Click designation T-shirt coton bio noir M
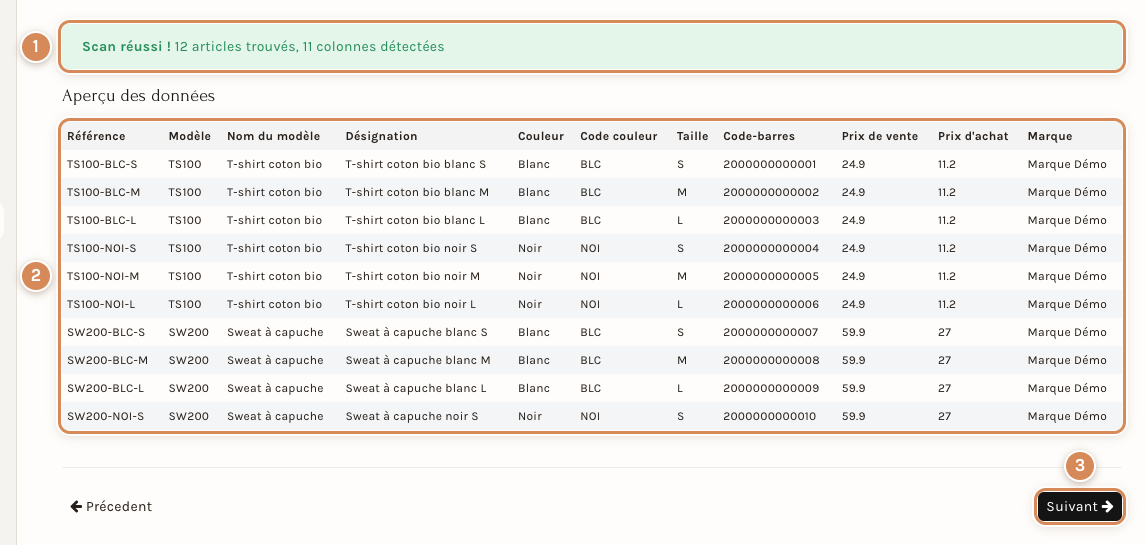 (413, 276)
